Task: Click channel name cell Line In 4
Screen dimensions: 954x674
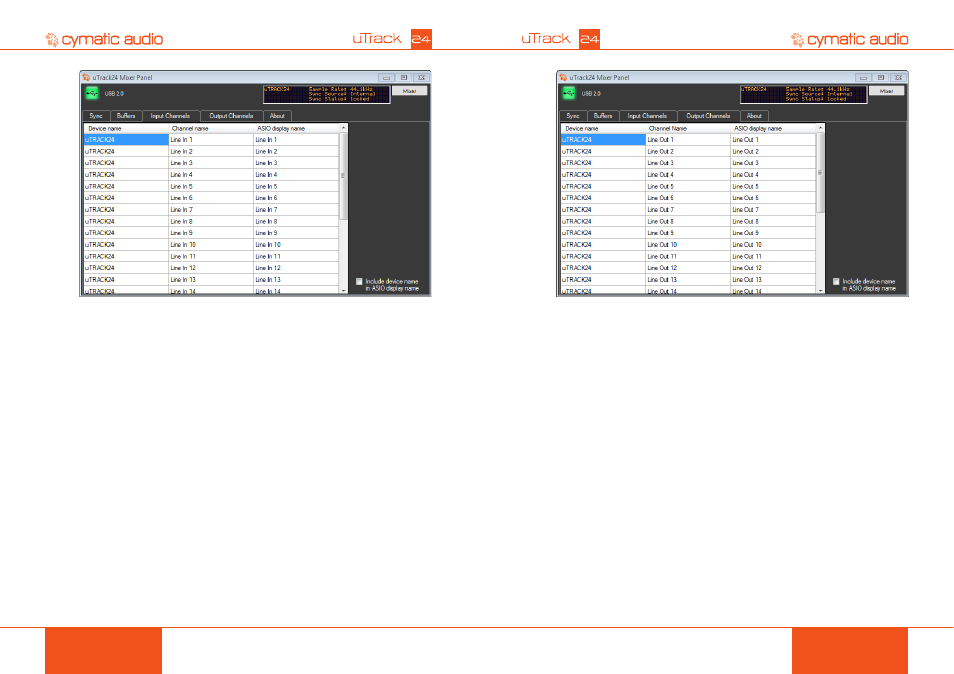Action: click(211, 175)
